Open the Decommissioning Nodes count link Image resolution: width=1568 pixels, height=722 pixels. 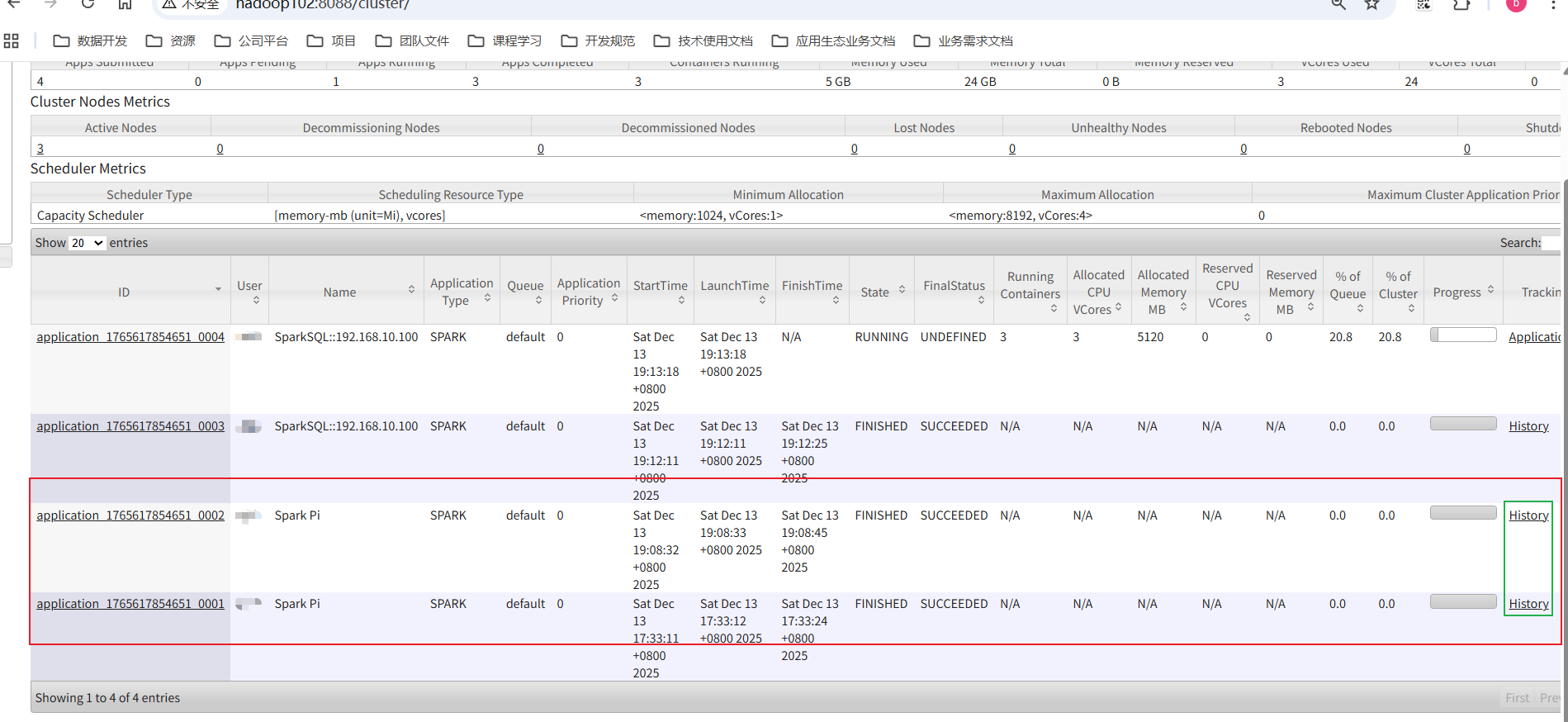(x=220, y=149)
